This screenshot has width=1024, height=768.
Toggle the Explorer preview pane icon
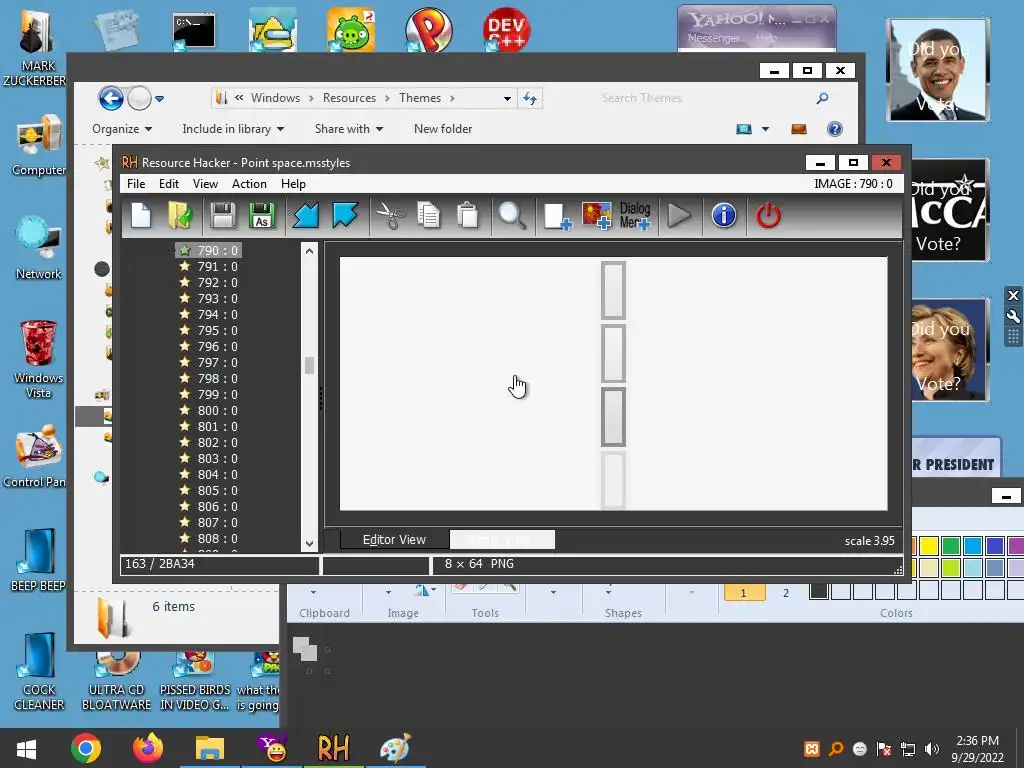(799, 129)
